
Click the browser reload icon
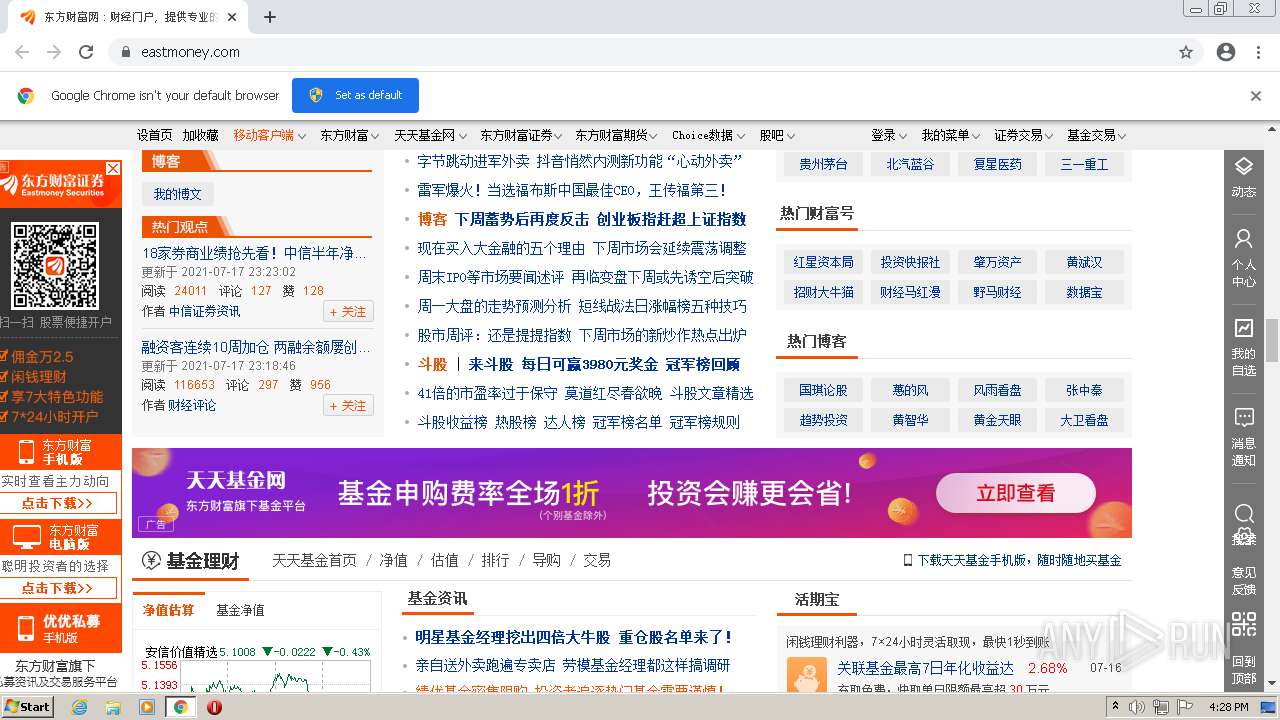pyautogui.click(x=86, y=52)
